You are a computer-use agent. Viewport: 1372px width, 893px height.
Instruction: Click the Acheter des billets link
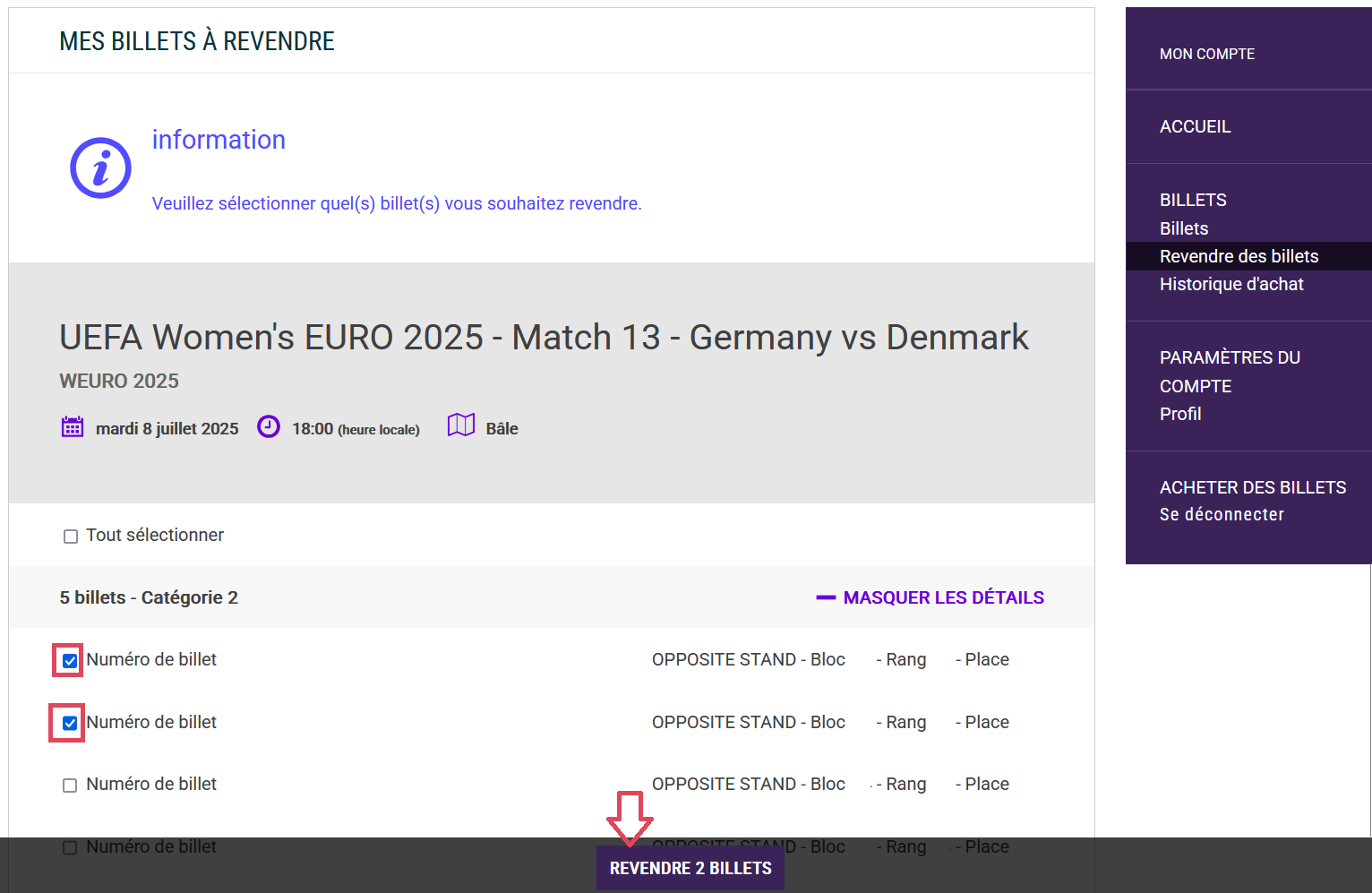pos(1253,487)
